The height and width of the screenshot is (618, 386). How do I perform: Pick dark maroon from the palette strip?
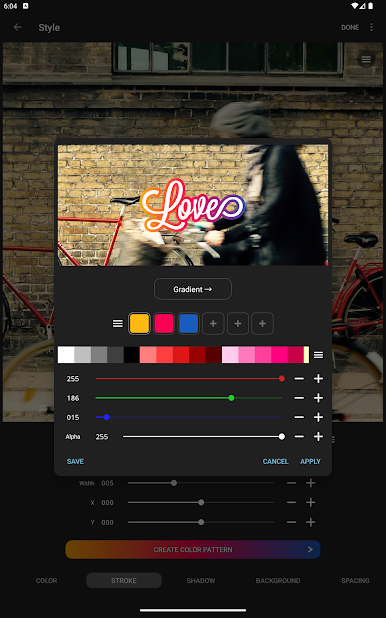(x=213, y=355)
